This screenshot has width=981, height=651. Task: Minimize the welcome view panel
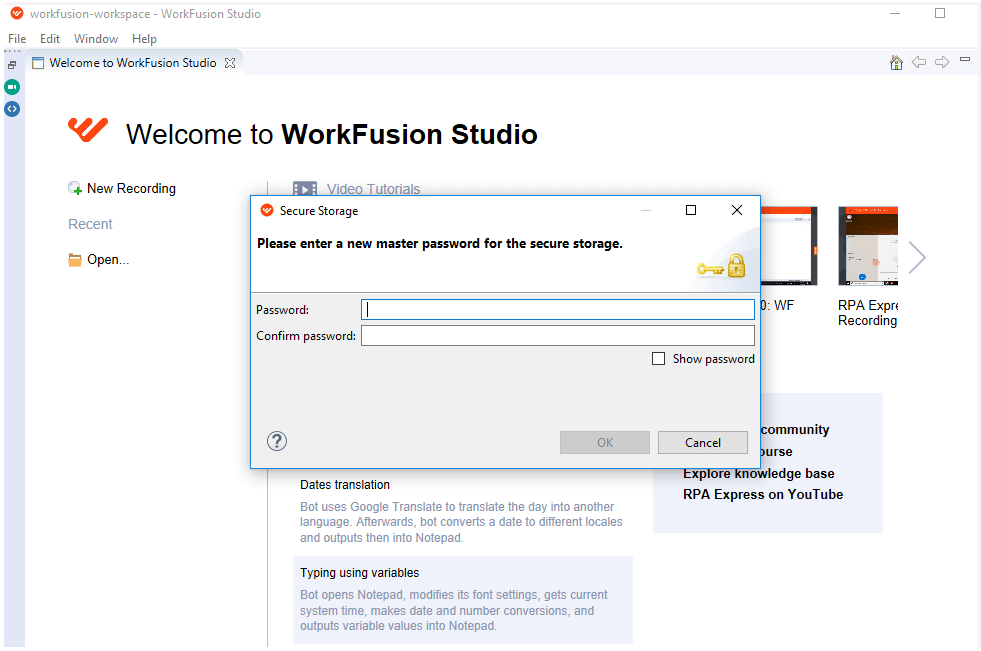tap(965, 59)
